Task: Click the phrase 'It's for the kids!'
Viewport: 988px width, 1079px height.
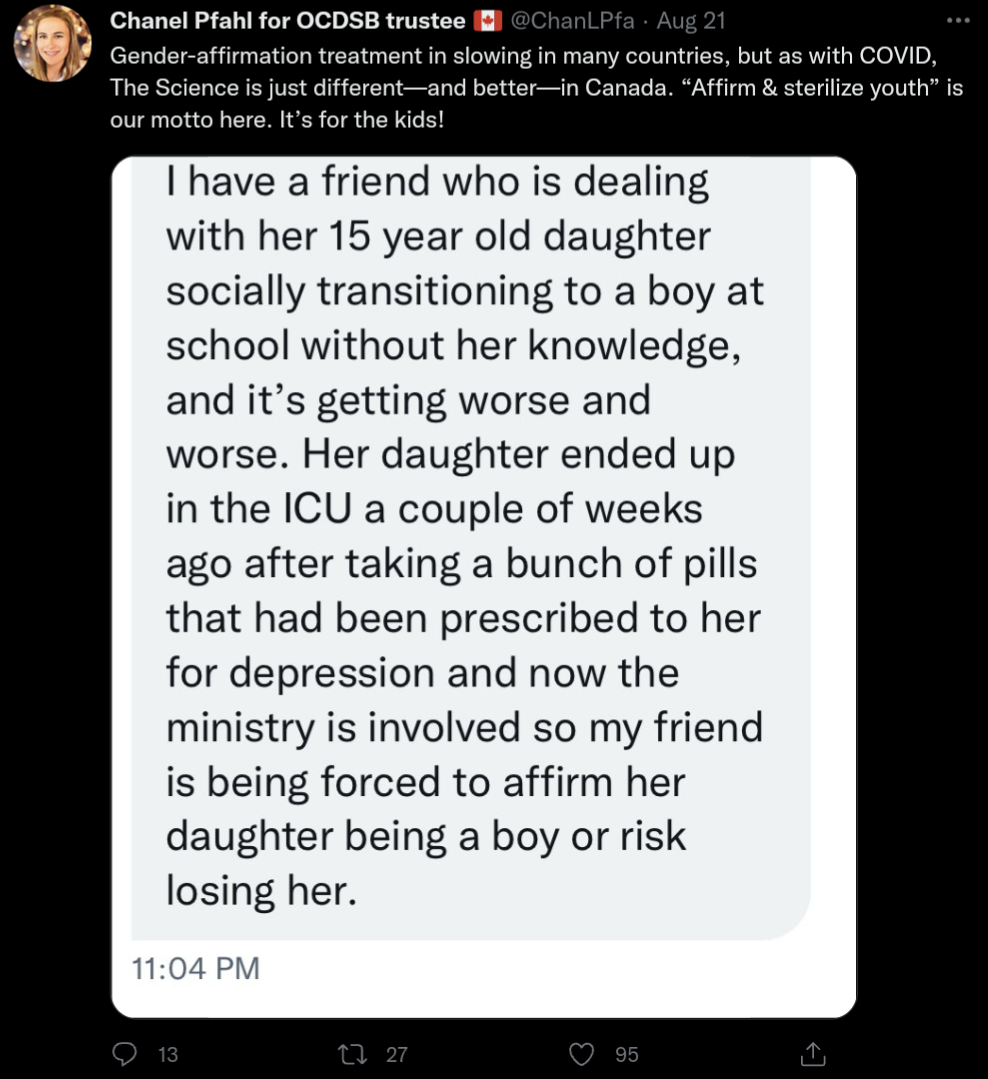Action: [361, 120]
